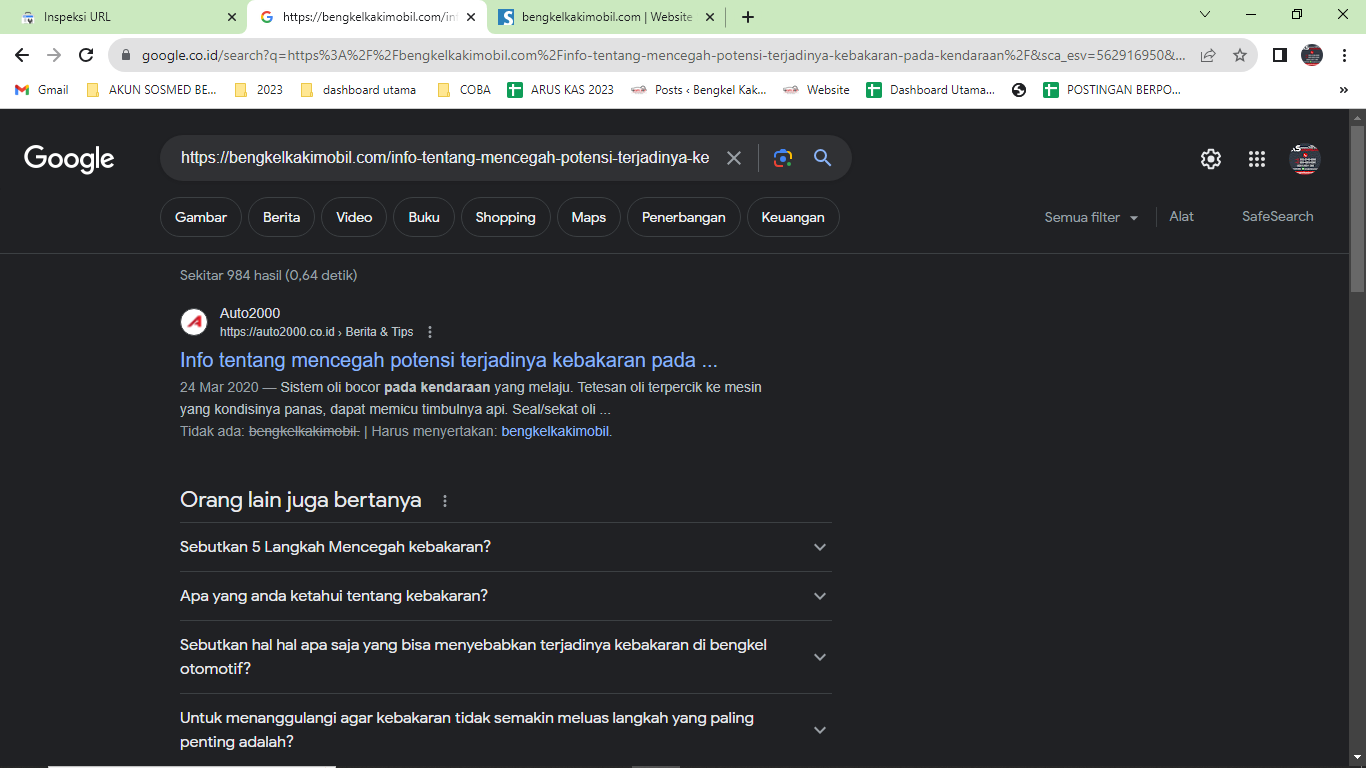
Task: Expand Apa yang anda ketahui tentang kebakaran
Action: [x=505, y=596]
